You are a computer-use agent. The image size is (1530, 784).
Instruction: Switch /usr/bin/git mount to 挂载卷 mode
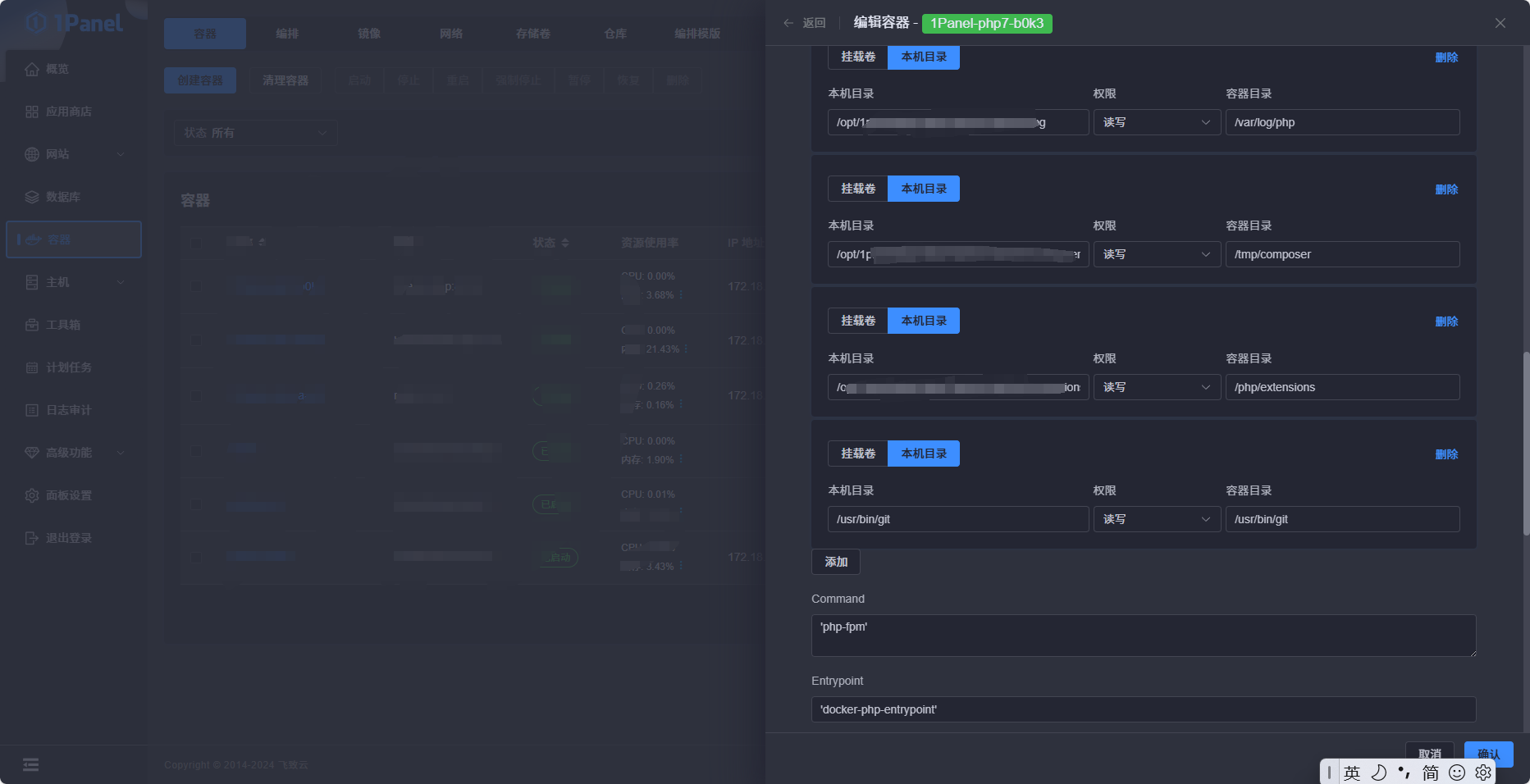[858, 454]
